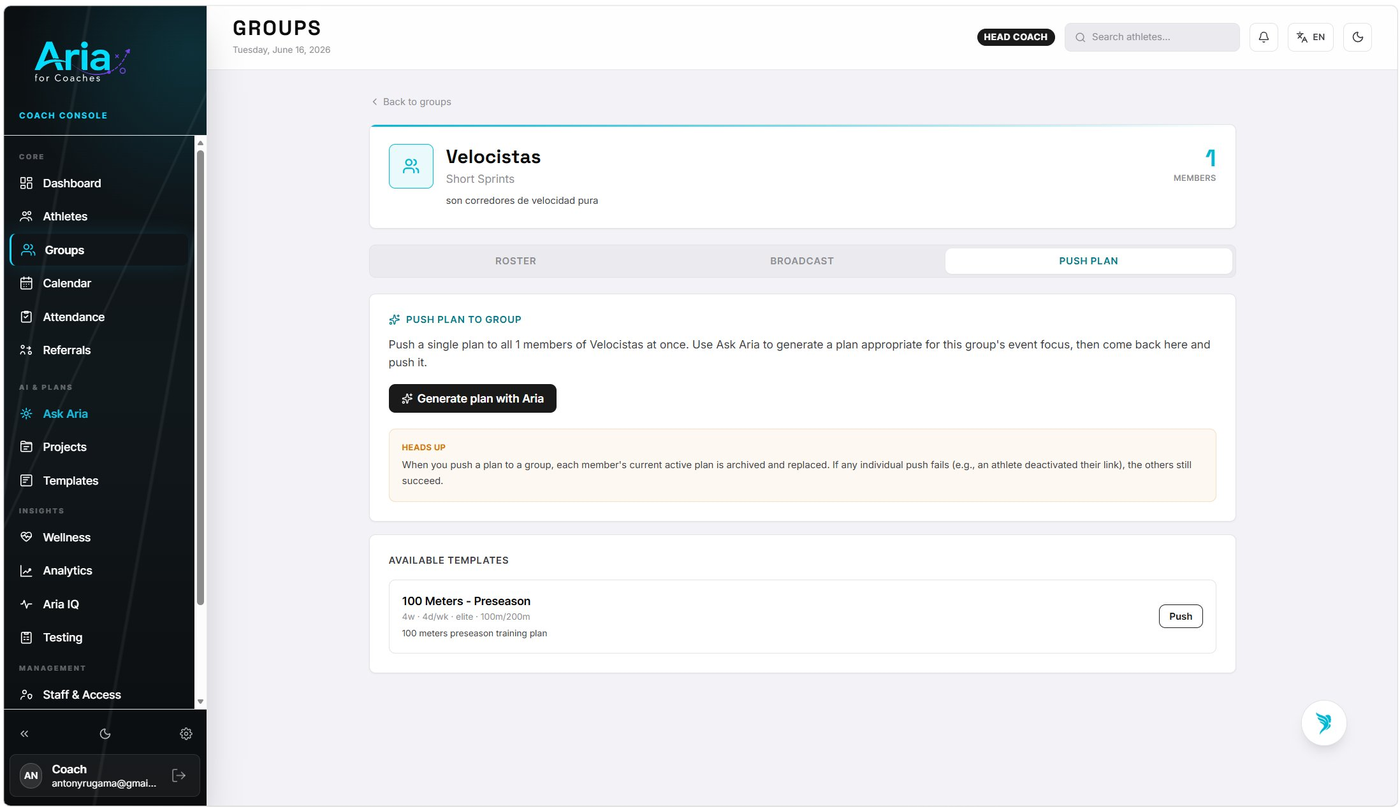Image resolution: width=1400 pixels, height=807 pixels.
Task: Push the 100 Meters - Preseason template
Action: (x=1181, y=616)
